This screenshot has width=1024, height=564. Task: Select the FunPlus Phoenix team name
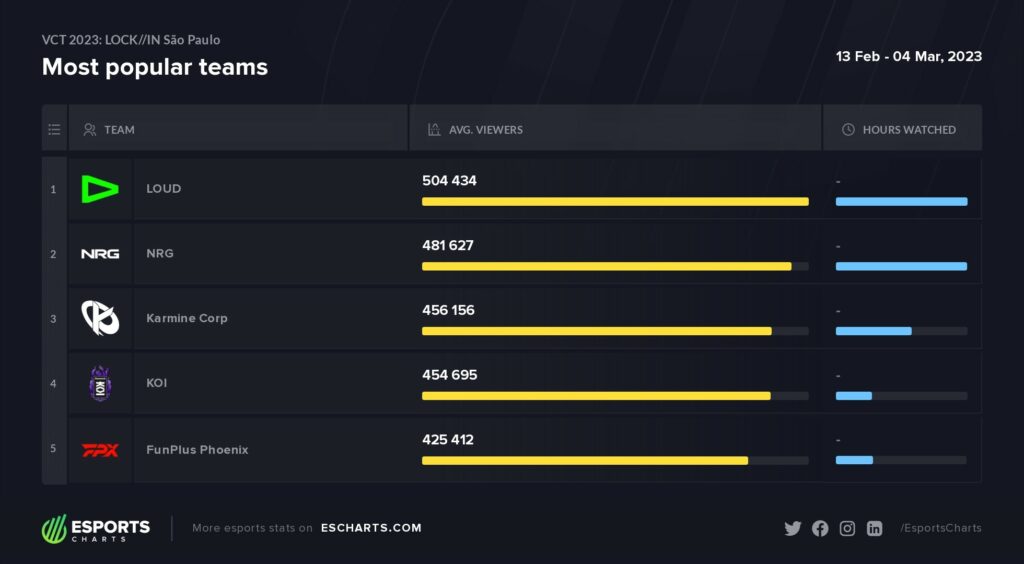coord(197,450)
